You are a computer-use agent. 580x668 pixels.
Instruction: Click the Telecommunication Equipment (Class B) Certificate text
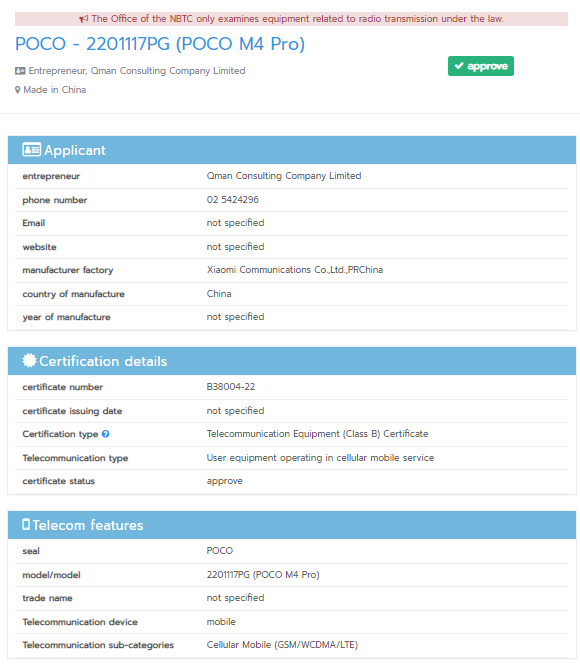click(317, 434)
